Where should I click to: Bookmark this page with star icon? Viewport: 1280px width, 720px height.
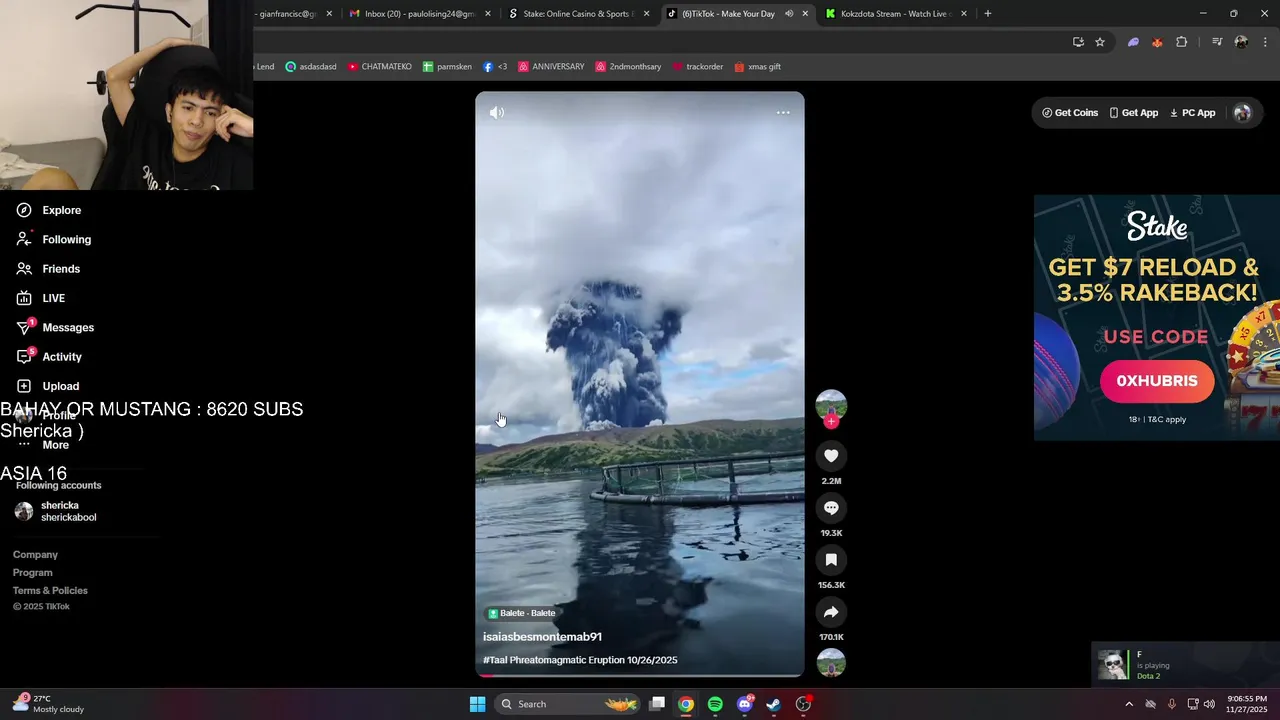1100,42
